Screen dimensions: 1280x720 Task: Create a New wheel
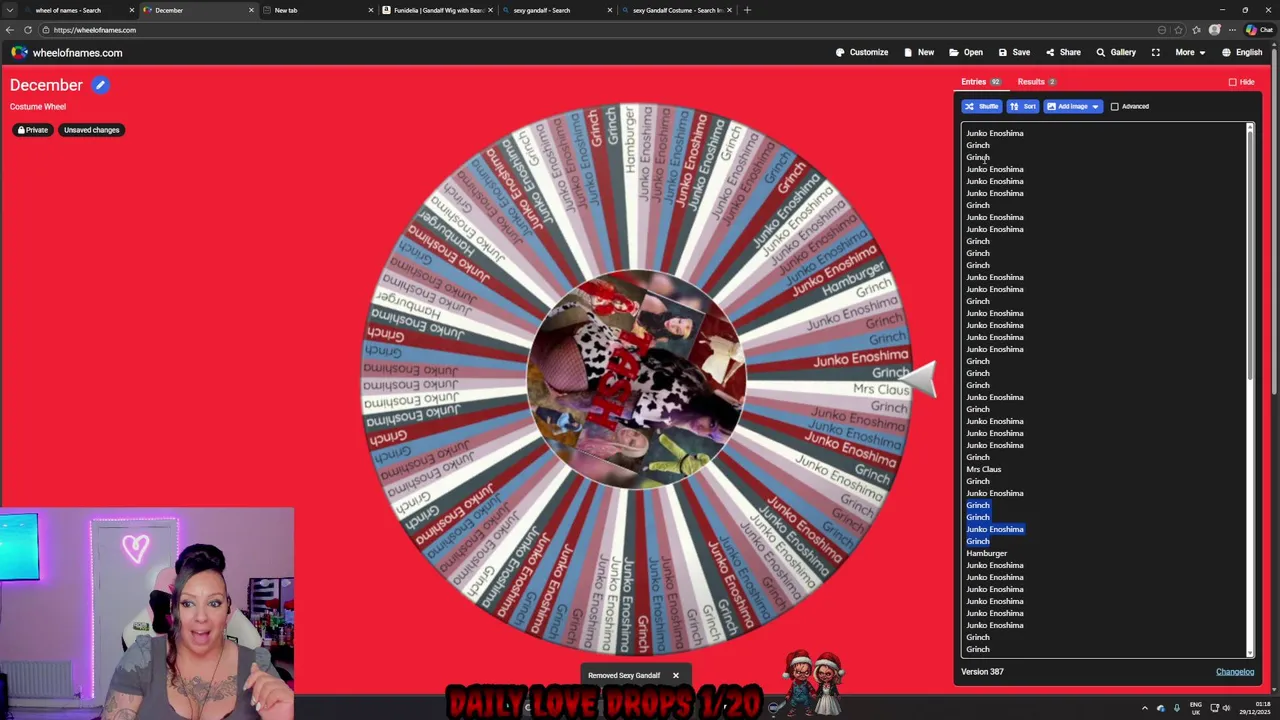pos(919,52)
